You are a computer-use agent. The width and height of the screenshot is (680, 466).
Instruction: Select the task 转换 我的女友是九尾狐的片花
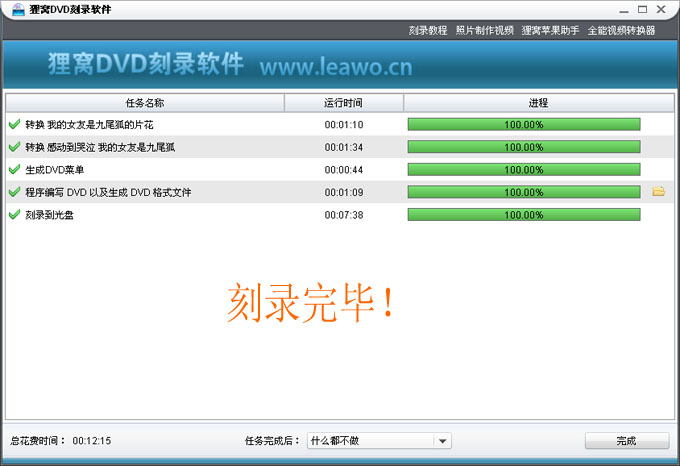tap(89, 125)
